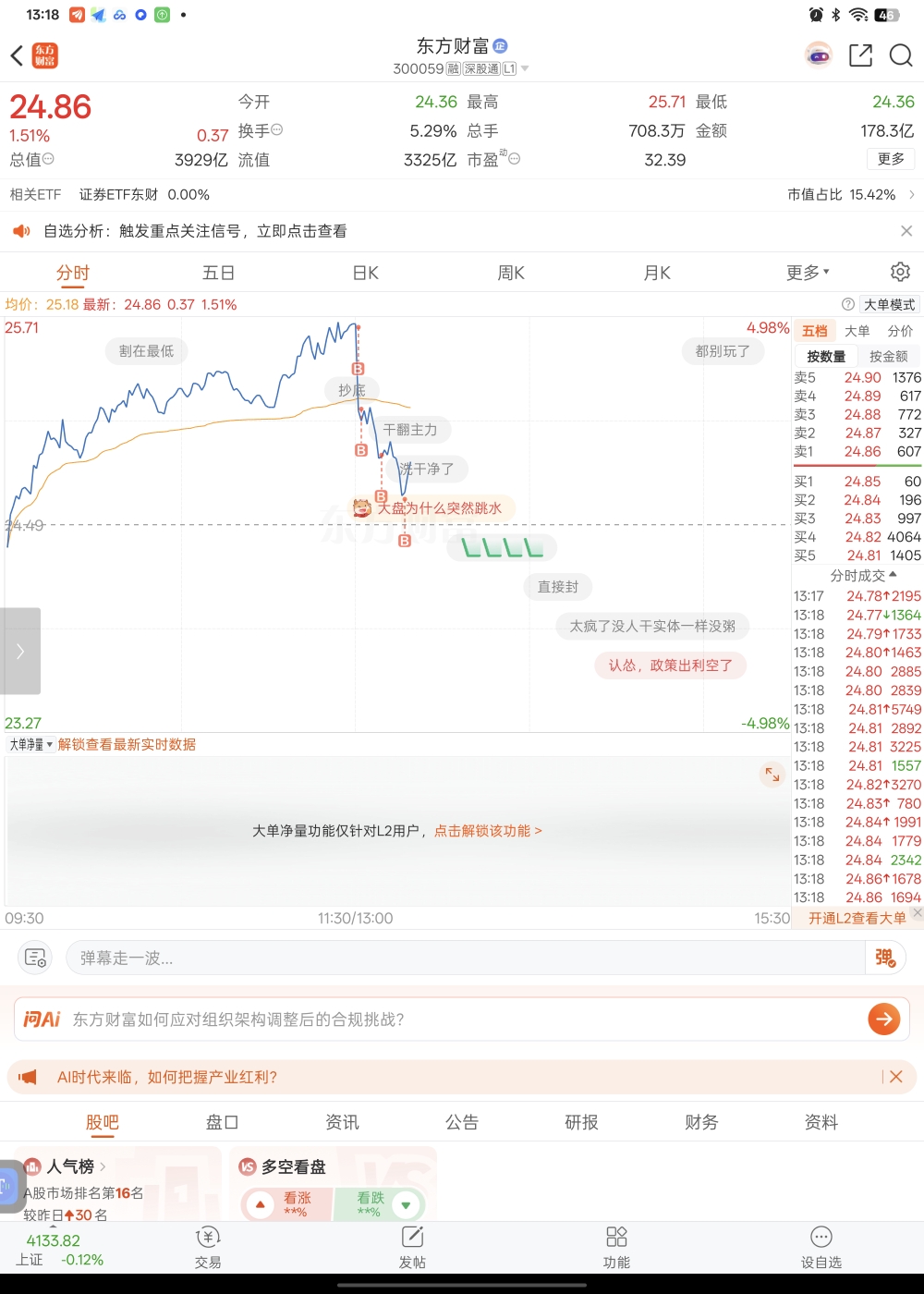Tap the 看跌 down arrow icon

pyautogui.click(x=406, y=1204)
